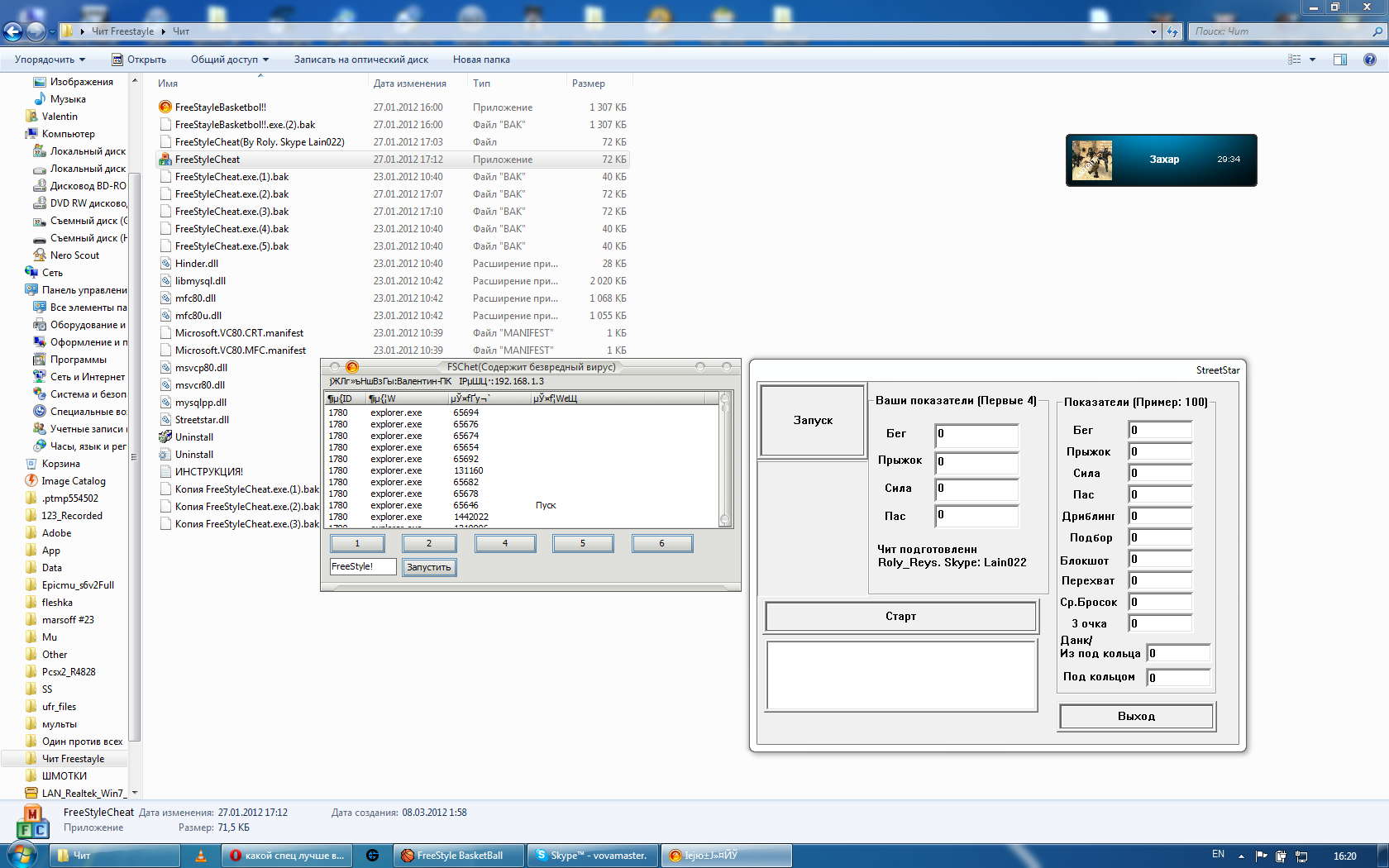The image size is (1389, 868).
Task: Select process row with value 131160
Action: (521, 470)
